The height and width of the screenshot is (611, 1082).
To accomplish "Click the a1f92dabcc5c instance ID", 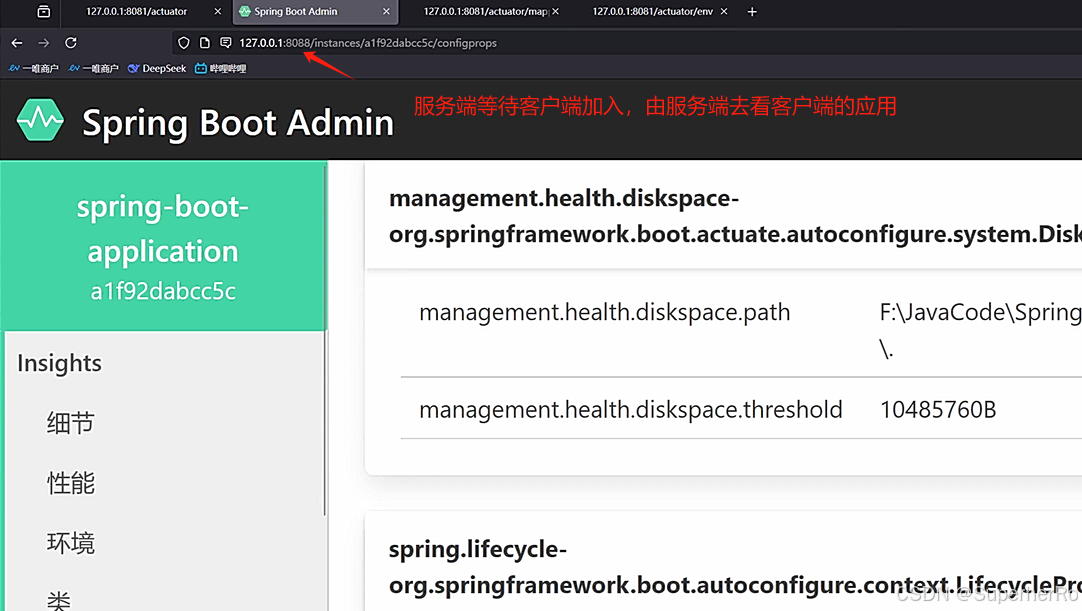I will [x=163, y=291].
